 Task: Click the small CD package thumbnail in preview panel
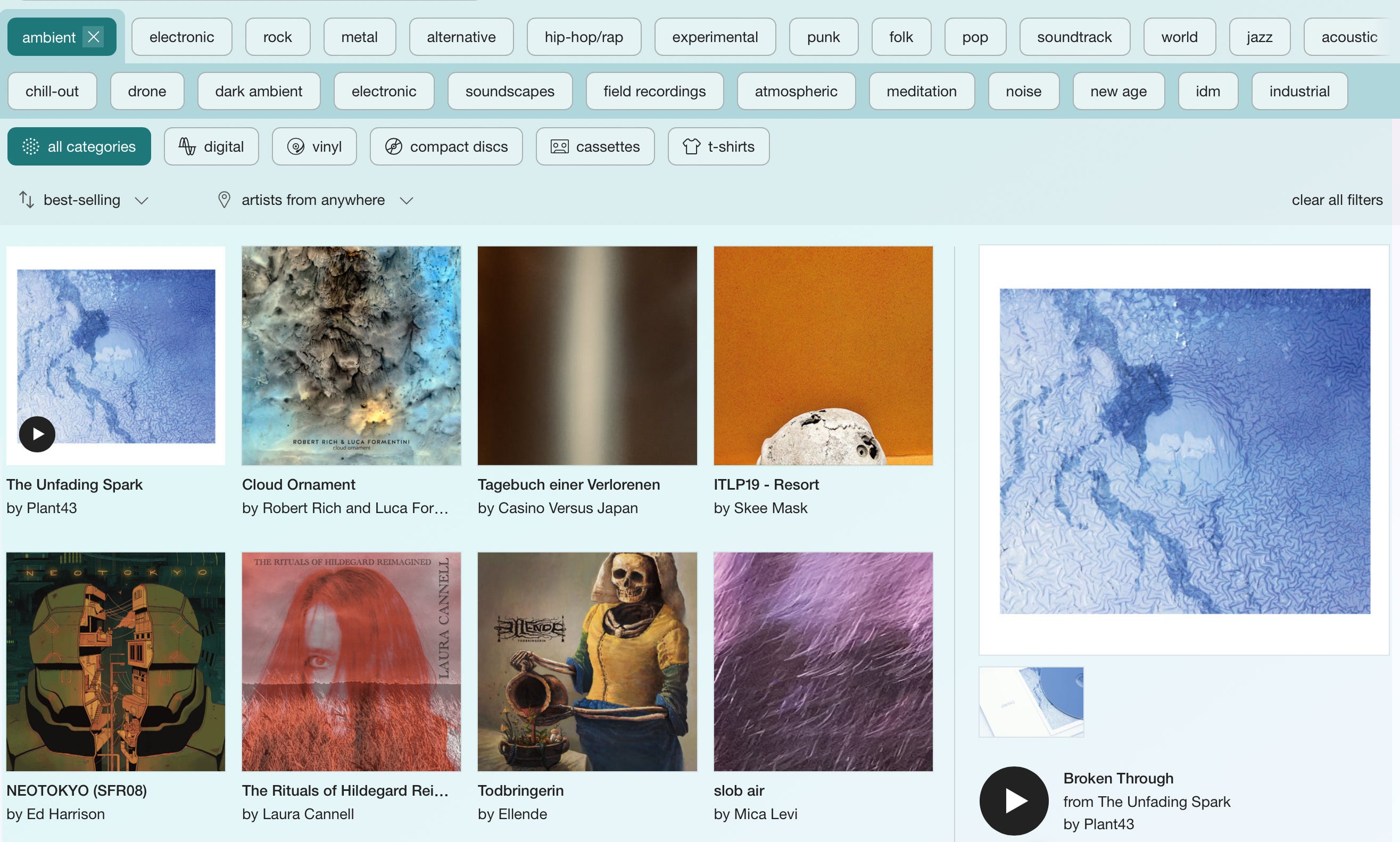1031,702
